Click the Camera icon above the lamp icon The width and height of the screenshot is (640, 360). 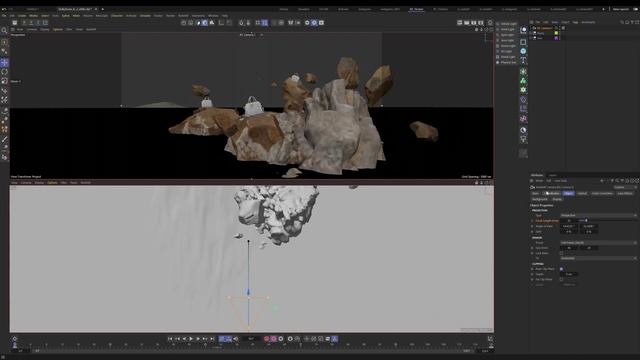coord(523,130)
